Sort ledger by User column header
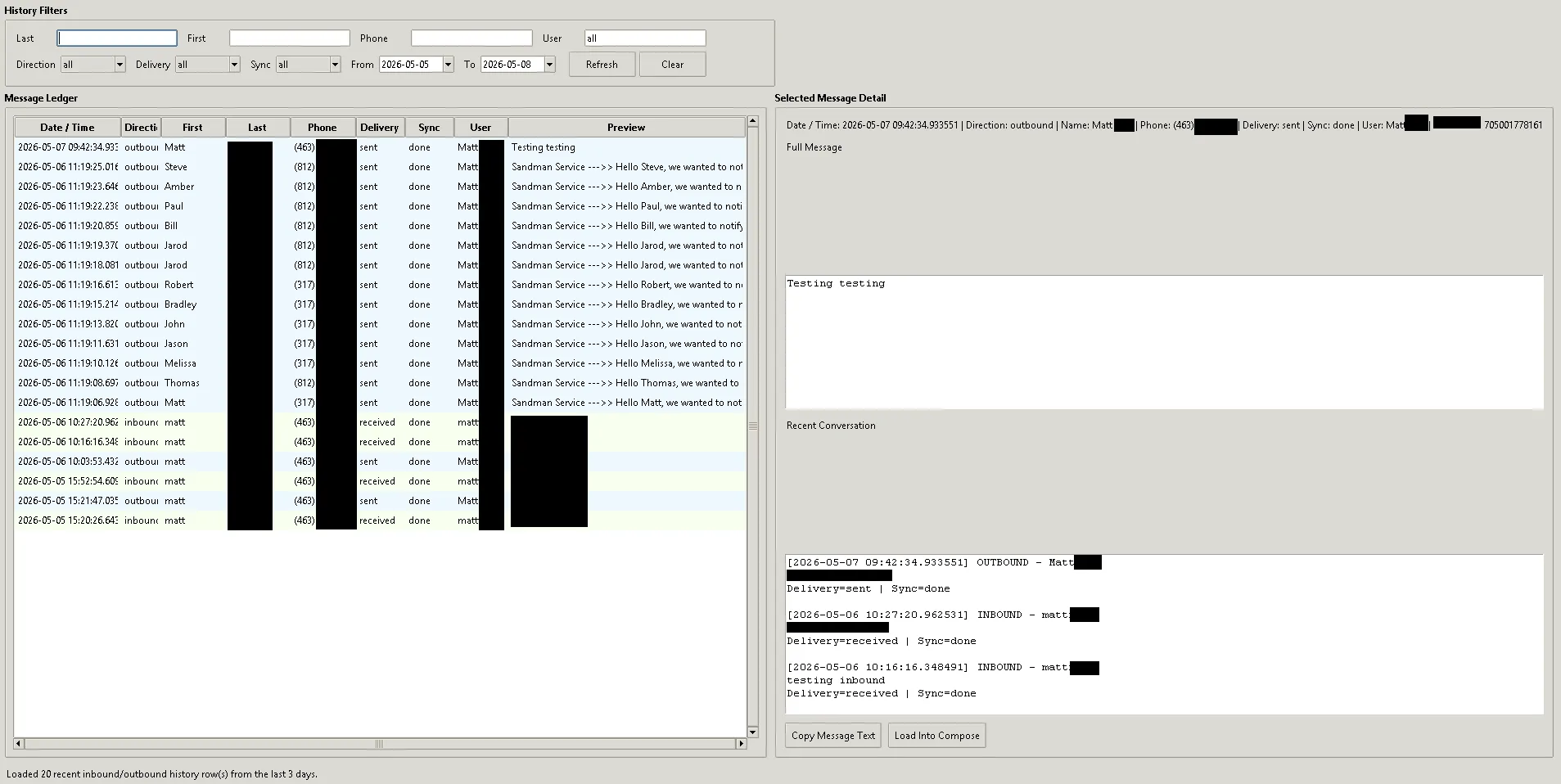Image resolution: width=1561 pixels, height=784 pixels. (x=480, y=128)
